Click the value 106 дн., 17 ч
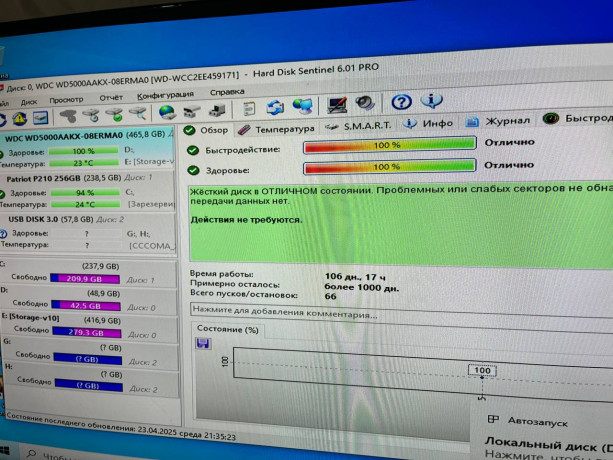613x460 pixels. point(355,277)
